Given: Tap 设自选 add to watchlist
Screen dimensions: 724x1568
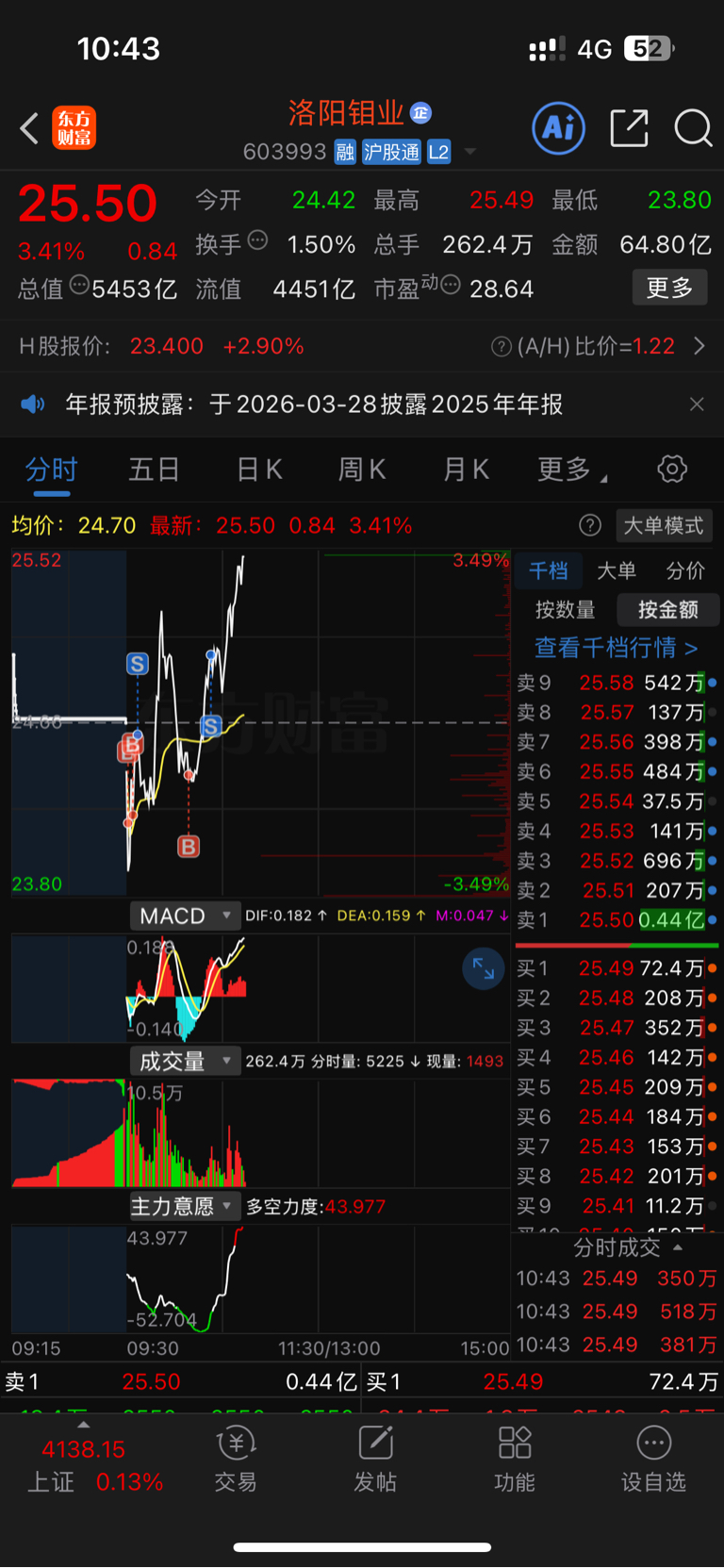Looking at the screenshot, I should [x=653, y=1460].
